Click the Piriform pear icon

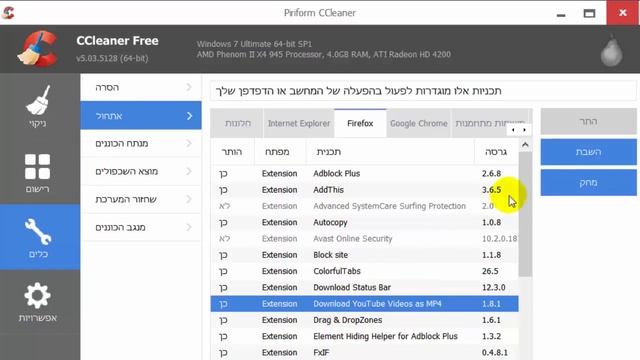coord(611,50)
